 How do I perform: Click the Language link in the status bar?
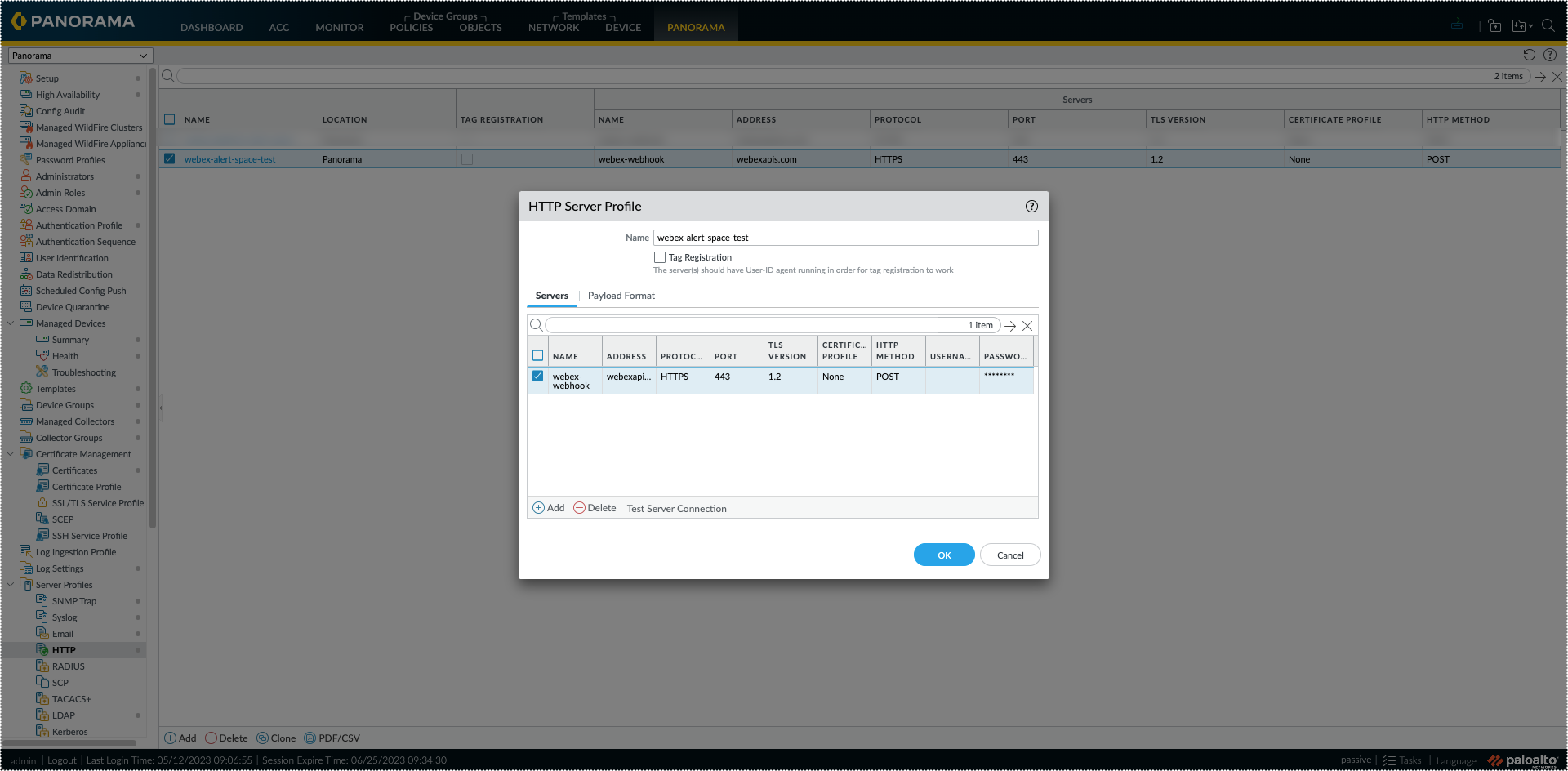coord(1456,760)
